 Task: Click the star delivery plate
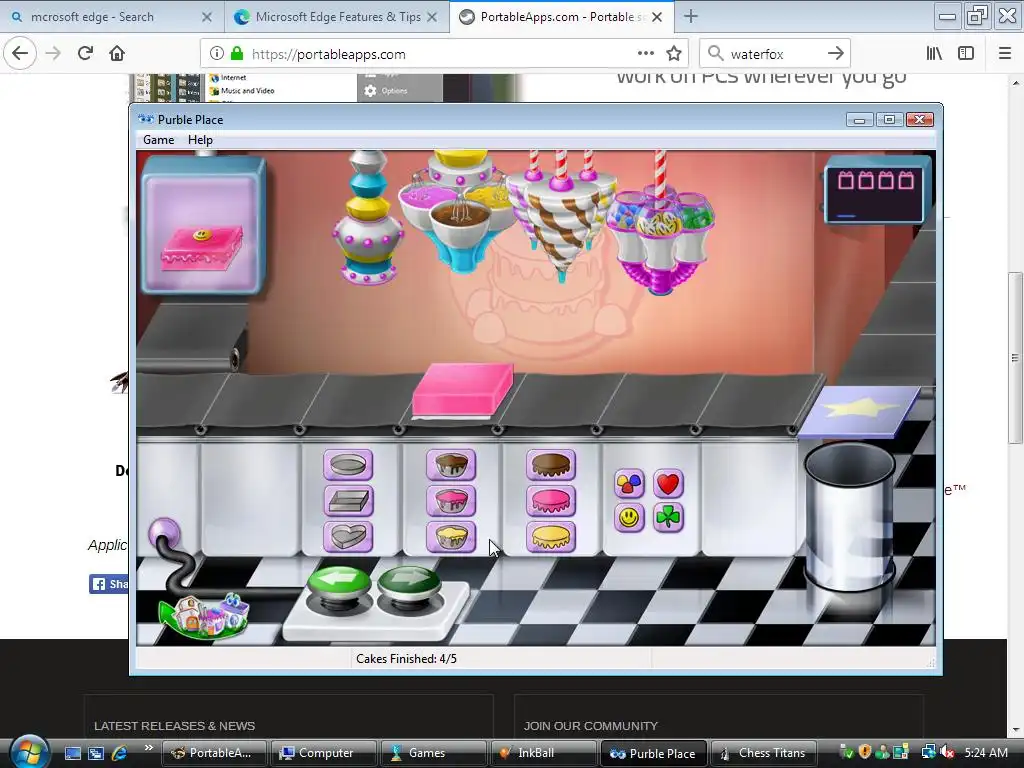859,411
